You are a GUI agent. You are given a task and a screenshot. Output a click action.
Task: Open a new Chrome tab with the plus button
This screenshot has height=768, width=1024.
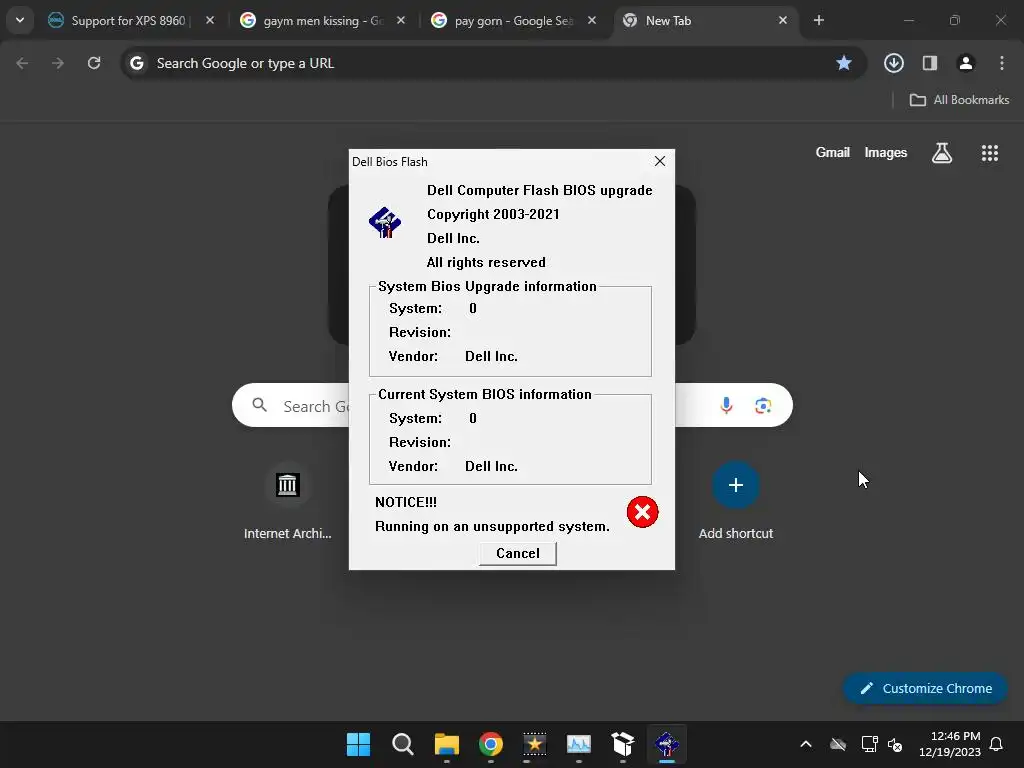click(818, 21)
